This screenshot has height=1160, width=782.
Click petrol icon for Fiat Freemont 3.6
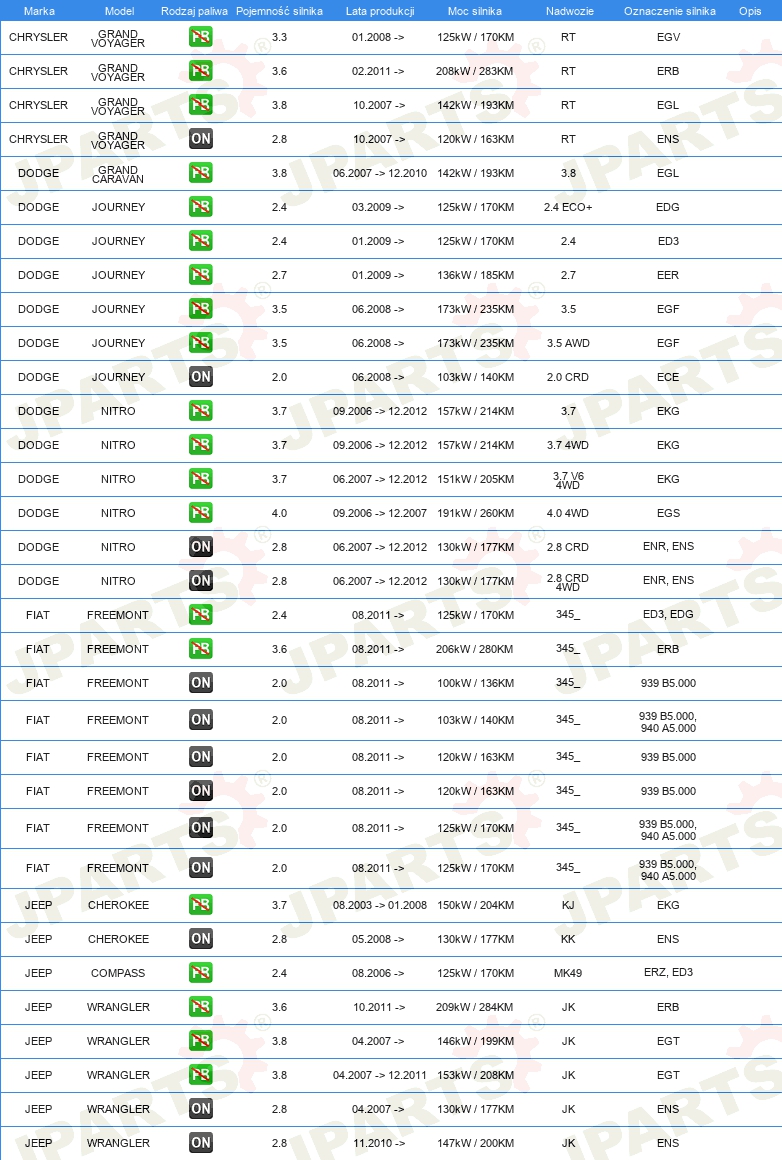(x=200, y=650)
